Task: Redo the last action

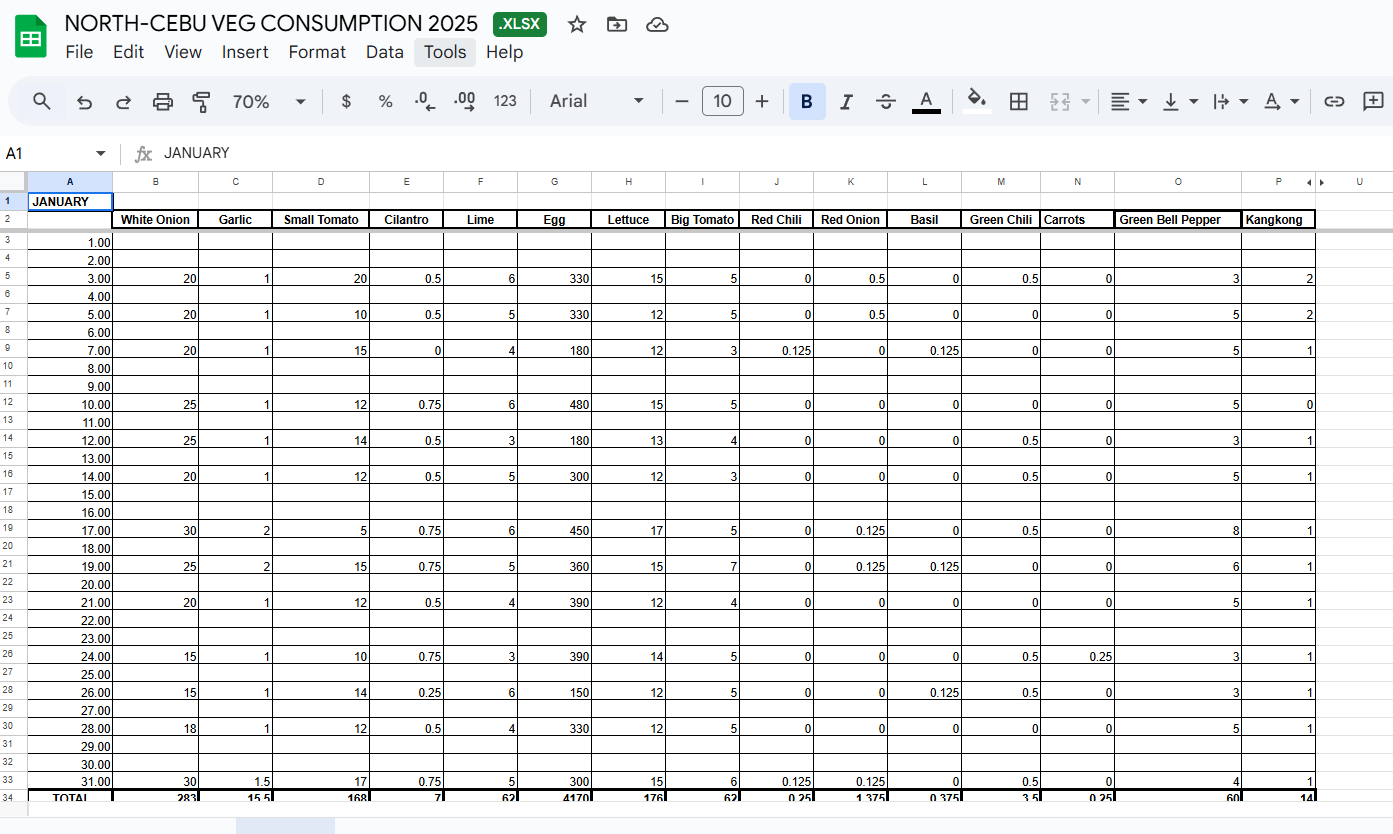Action: click(124, 101)
